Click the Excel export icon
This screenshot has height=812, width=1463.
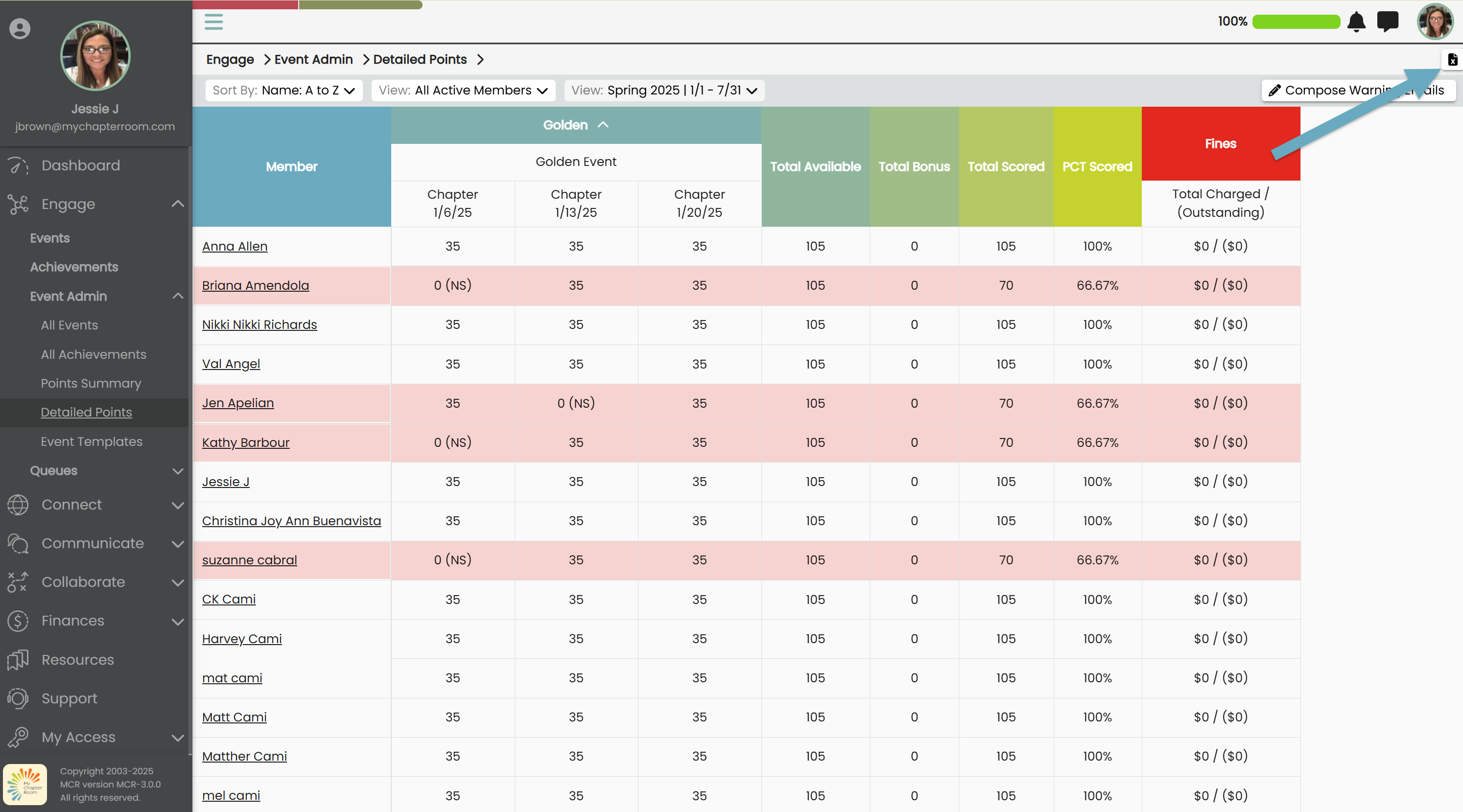(1452, 60)
